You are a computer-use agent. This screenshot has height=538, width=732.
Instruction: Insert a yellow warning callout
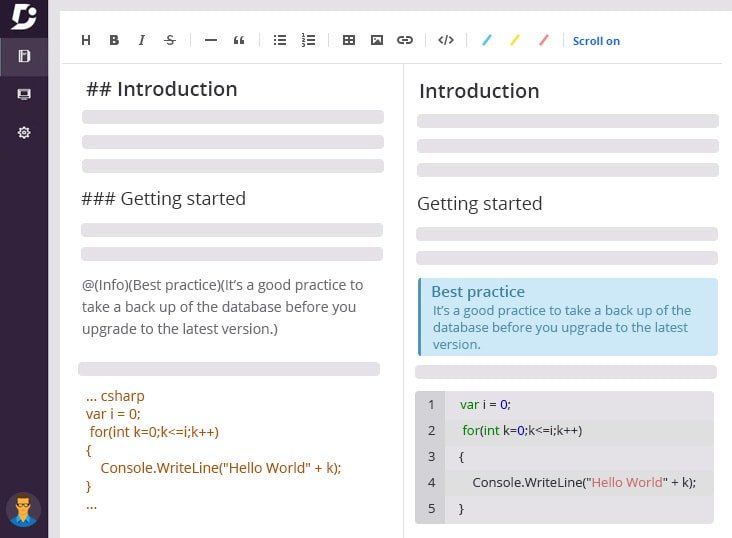pos(515,41)
